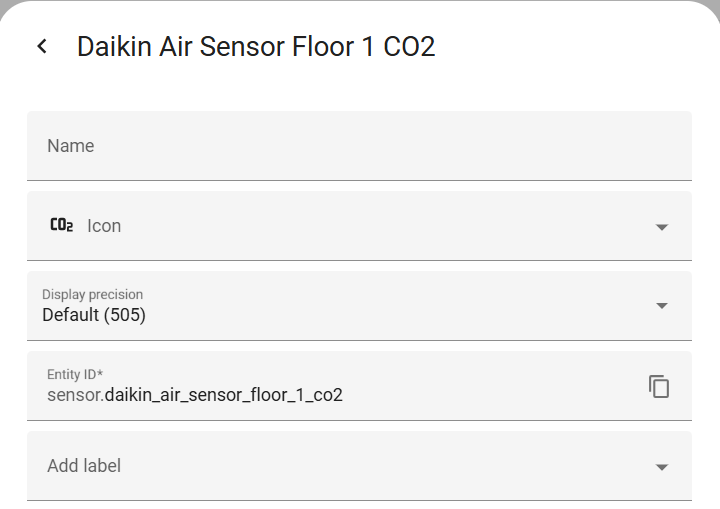
Task: Open the Icon picker dropdown arrow
Action: click(x=662, y=227)
